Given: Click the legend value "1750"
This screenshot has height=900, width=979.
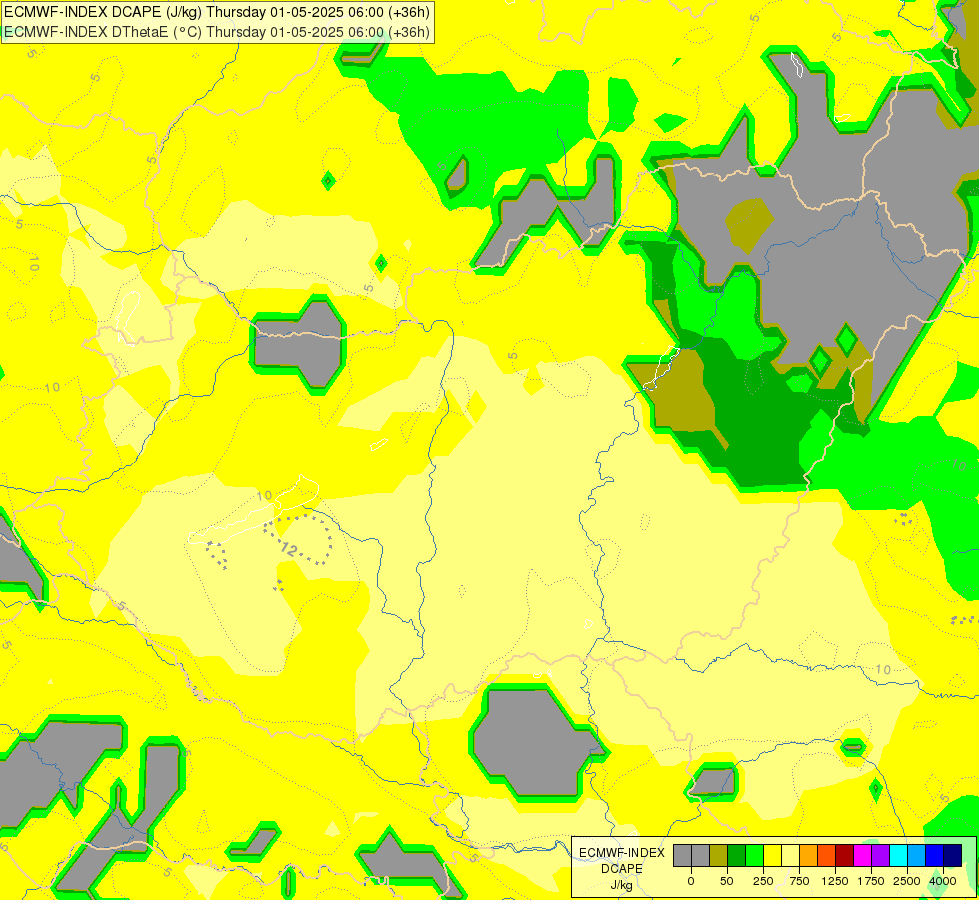Looking at the screenshot, I should click(x=871, y=881).
